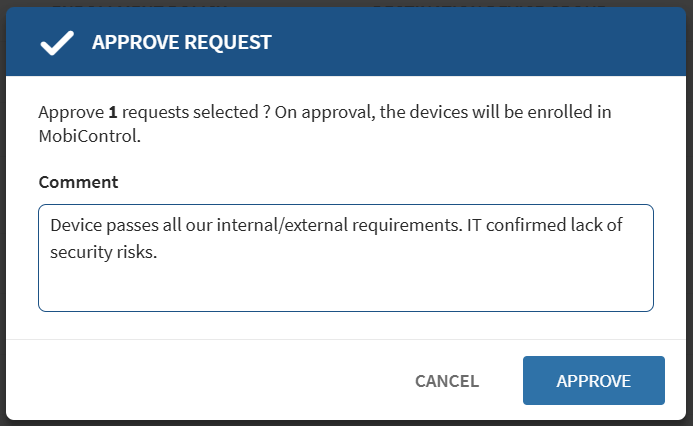This screenshot has width=693, height=426.
Task: Click the APPROVE REQUEST dialog title
Action: [x=181, y=43]
